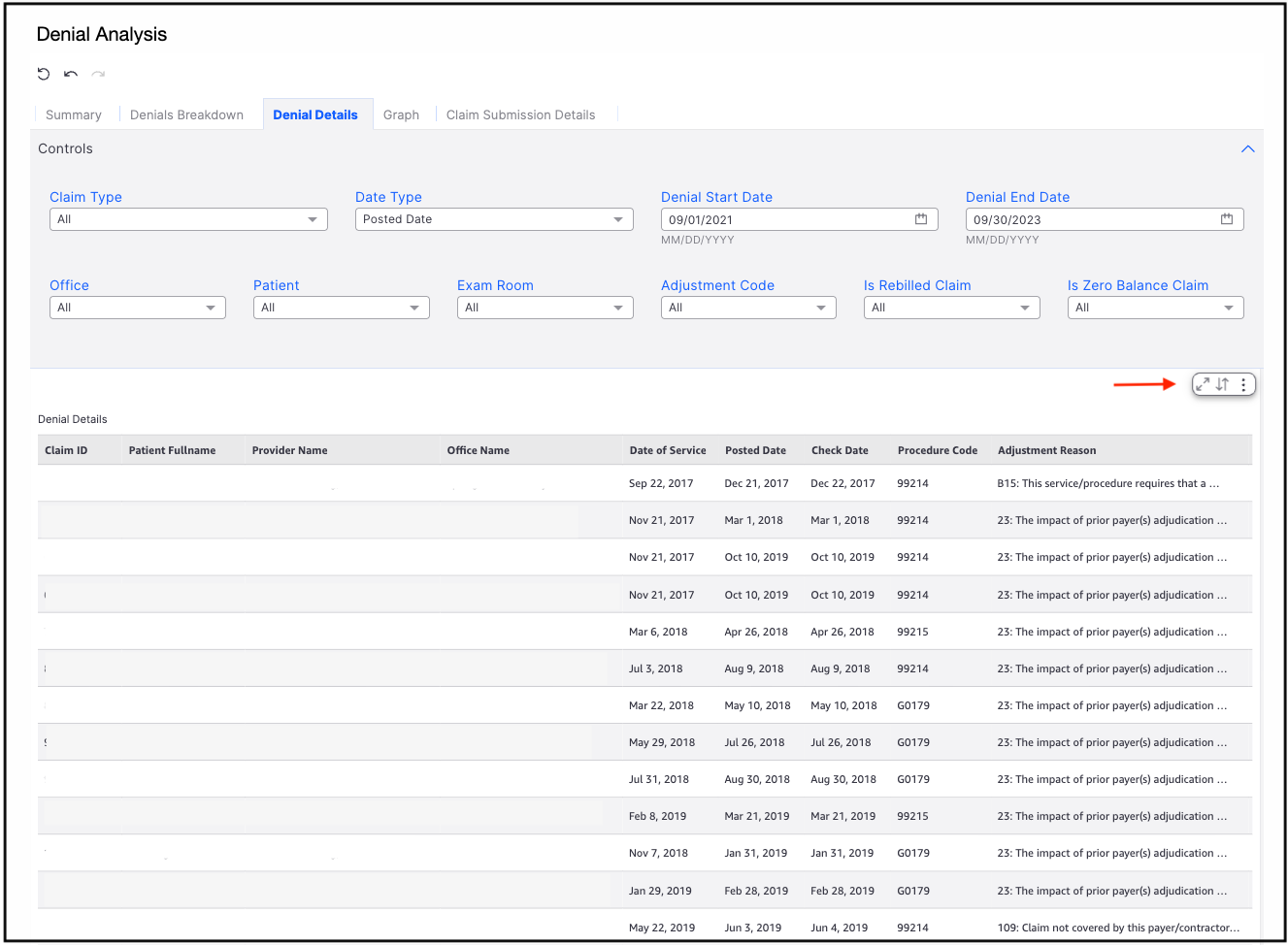The height and width of the screenshot is (945, 1288).
Task: Expand the Date Type dropdown
Action: pos(494,219)
